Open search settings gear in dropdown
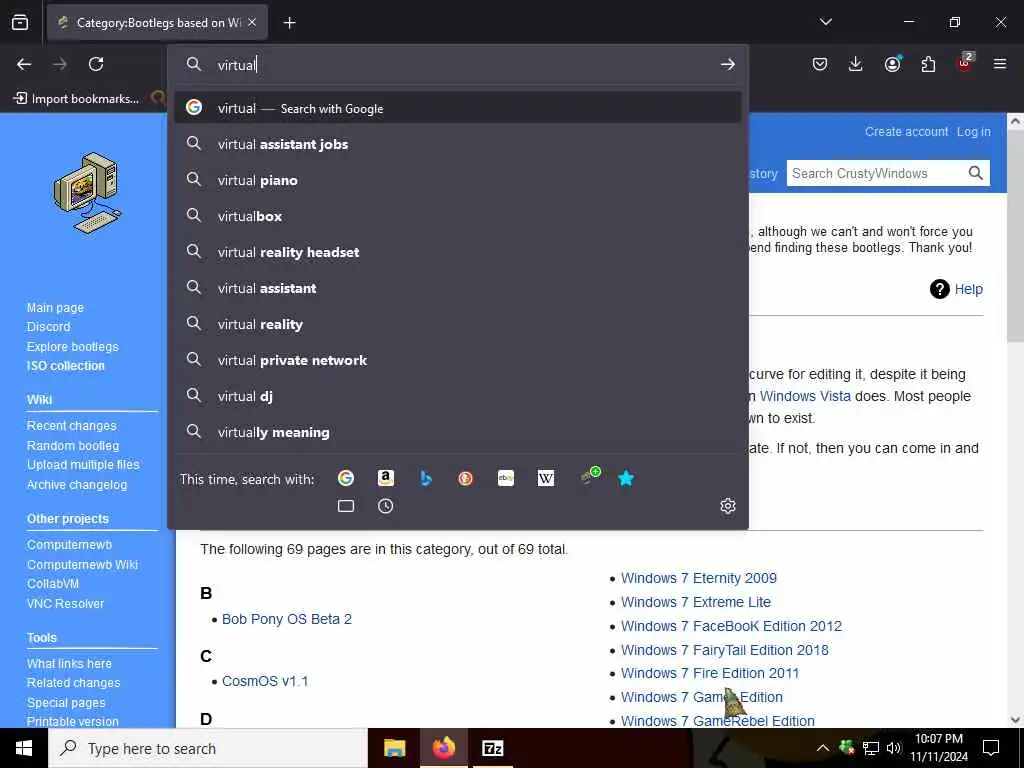Screen dimensions: 1024x768 tap(728, 506)
